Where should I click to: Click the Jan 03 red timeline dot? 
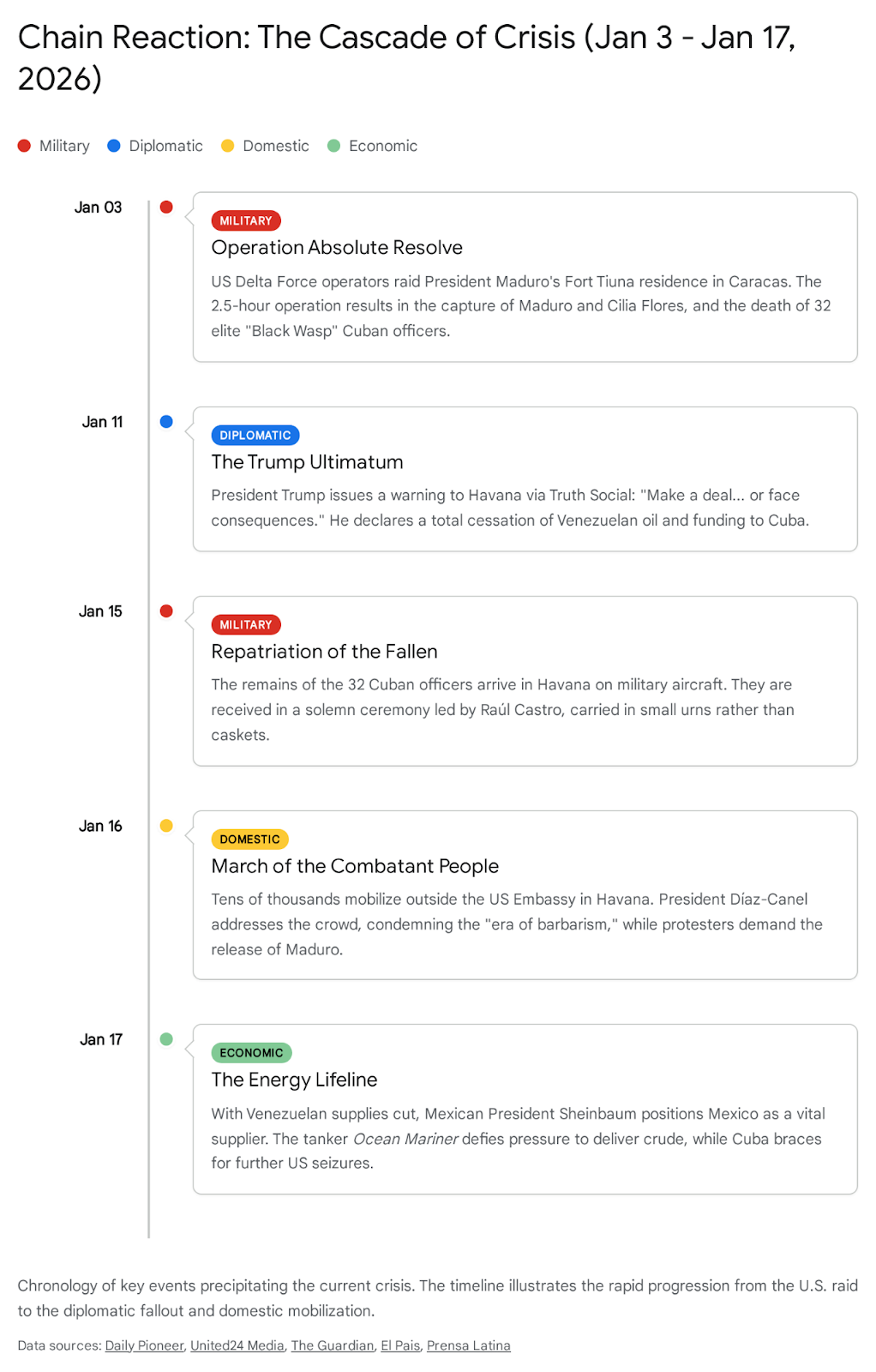(166, 207)
